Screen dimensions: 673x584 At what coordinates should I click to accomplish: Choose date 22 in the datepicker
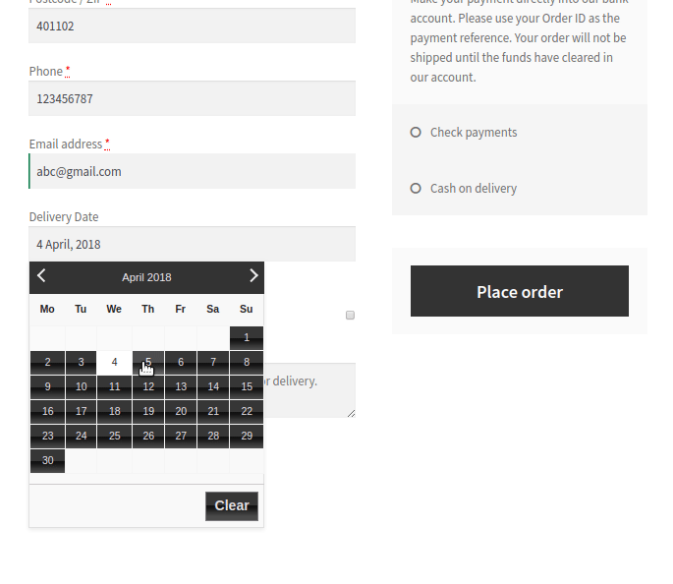tap(246, 412)
